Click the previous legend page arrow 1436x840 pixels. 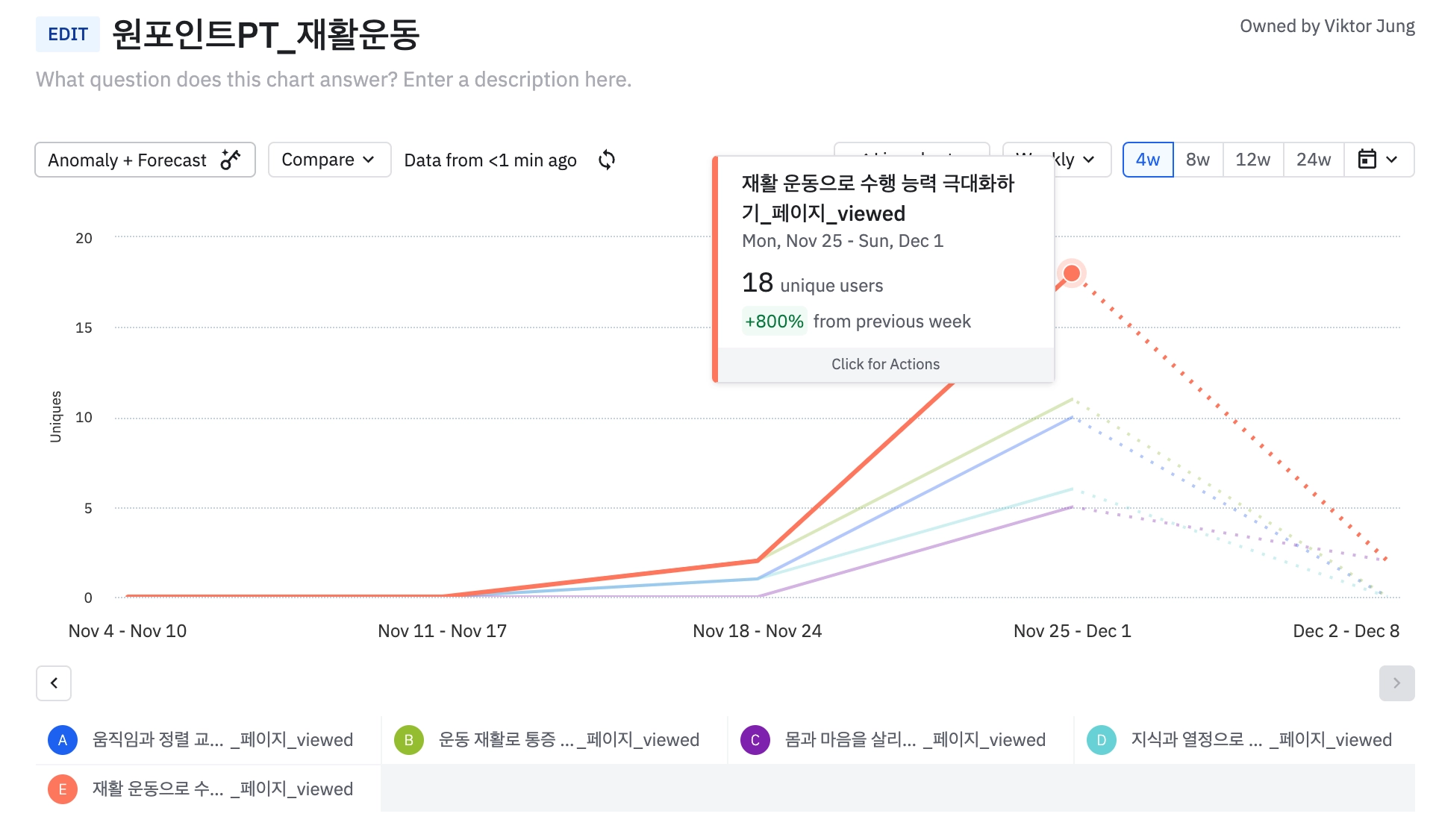(x=54, y=683)
